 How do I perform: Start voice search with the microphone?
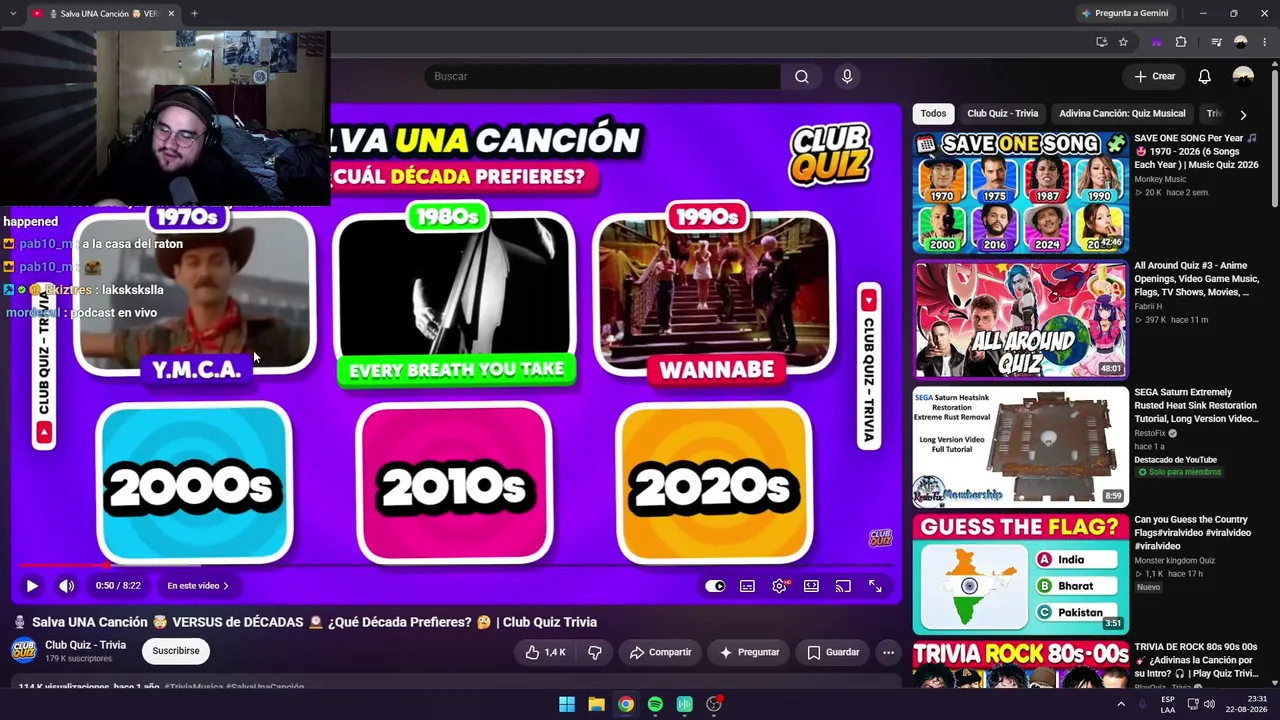pyautogui.click(x=847, y=76)
